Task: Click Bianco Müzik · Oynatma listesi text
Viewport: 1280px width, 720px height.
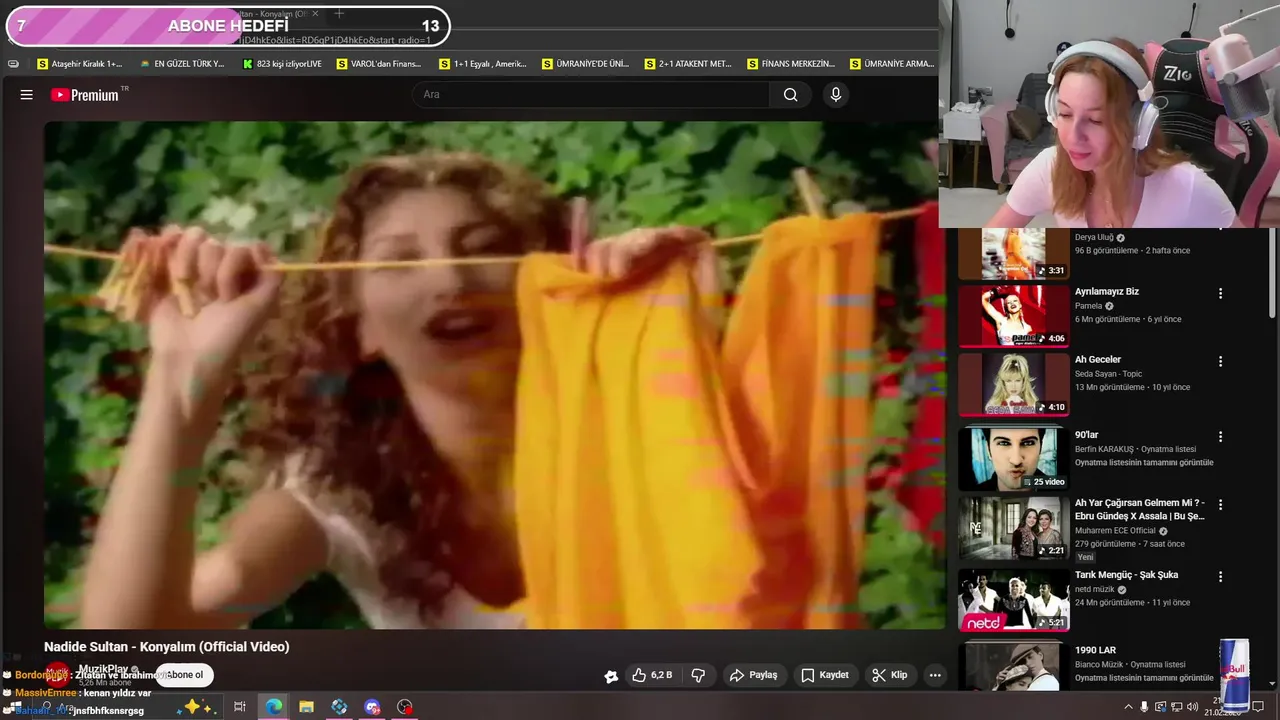Action: [1130, 664]
